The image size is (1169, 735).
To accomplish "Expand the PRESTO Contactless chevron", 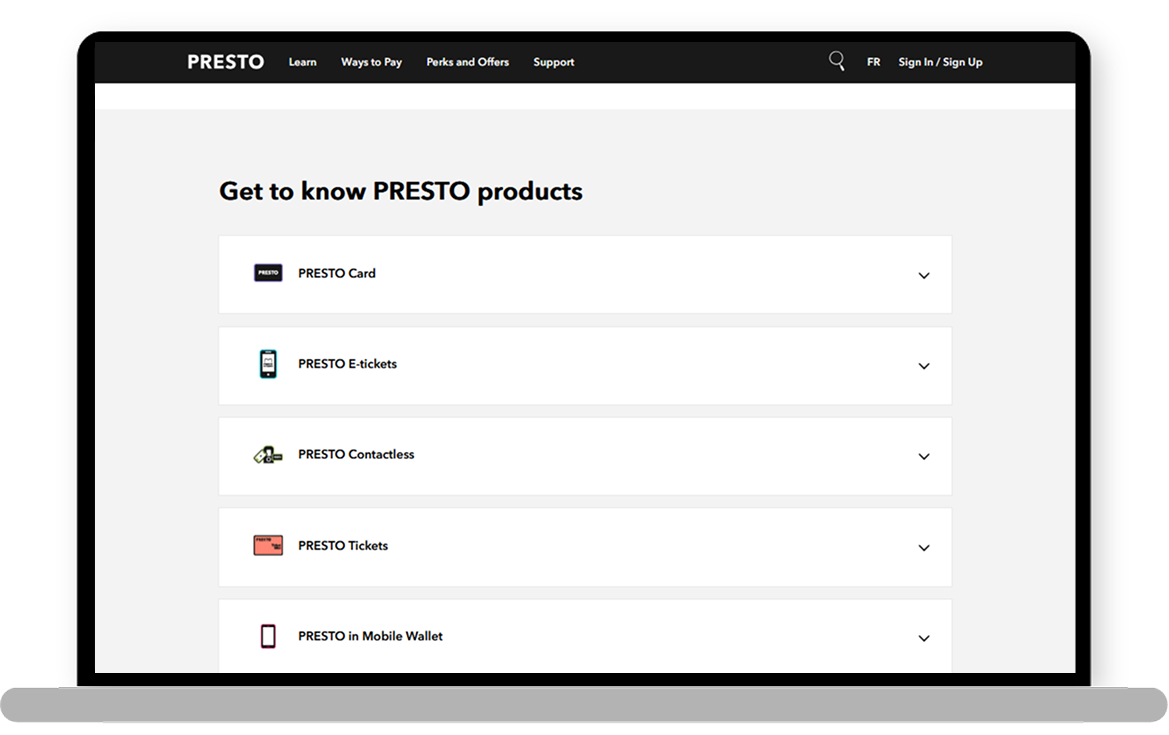I will 924,456.
